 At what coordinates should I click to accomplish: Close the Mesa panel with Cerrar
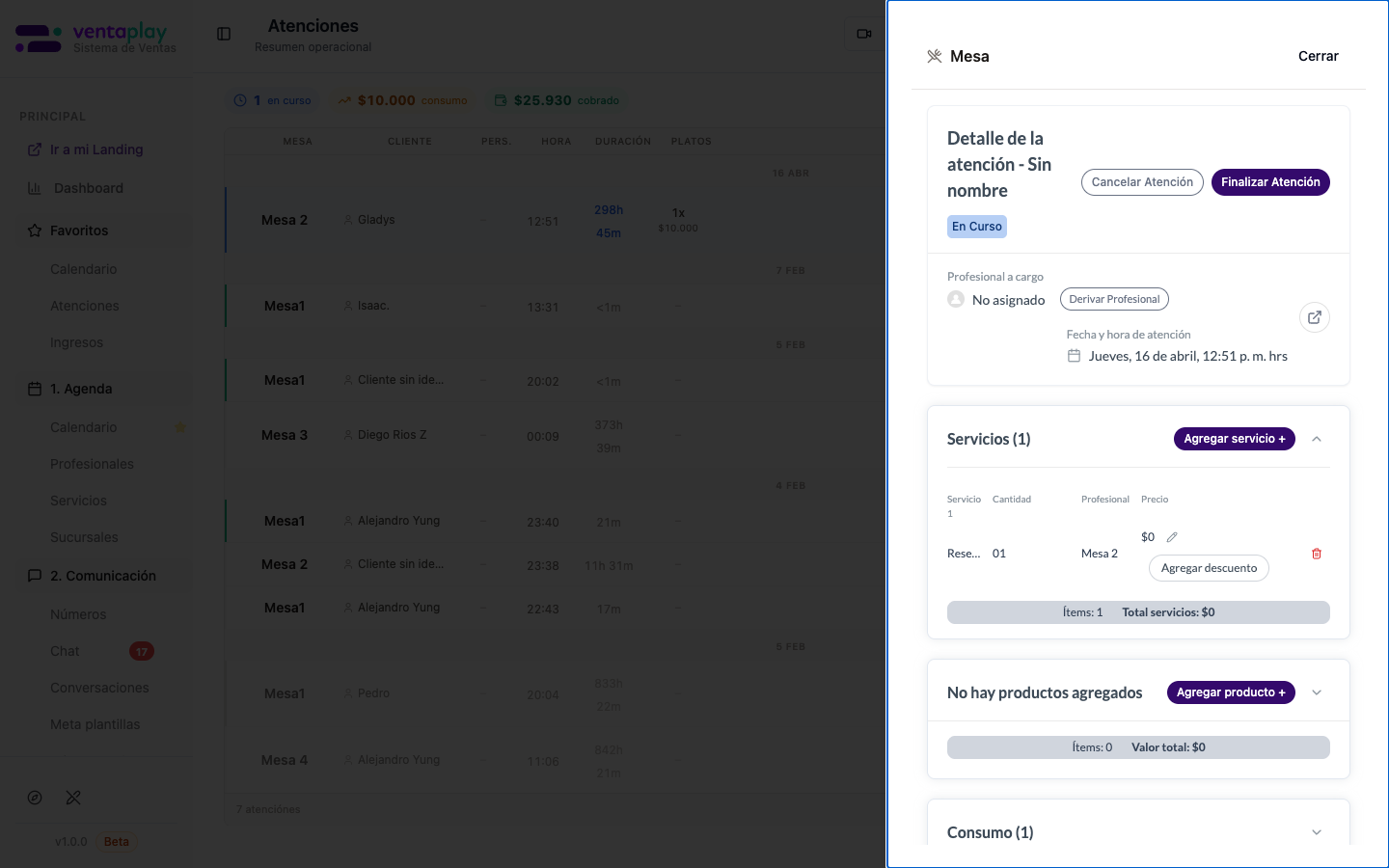(1318, 56)
